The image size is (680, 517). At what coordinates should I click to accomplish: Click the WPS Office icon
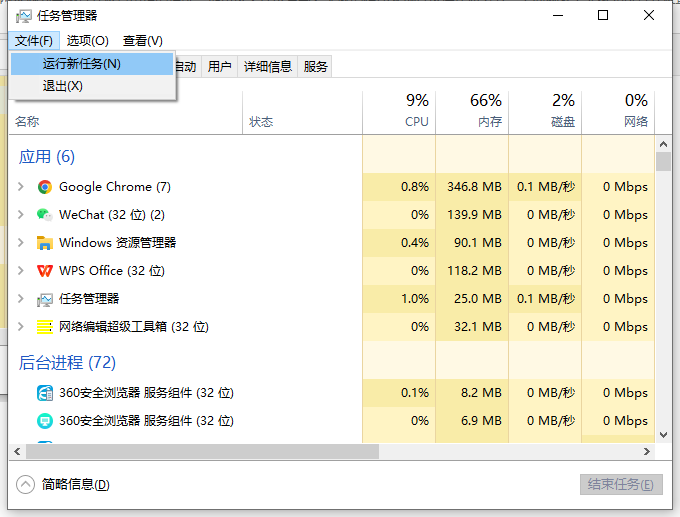point(44,271)
